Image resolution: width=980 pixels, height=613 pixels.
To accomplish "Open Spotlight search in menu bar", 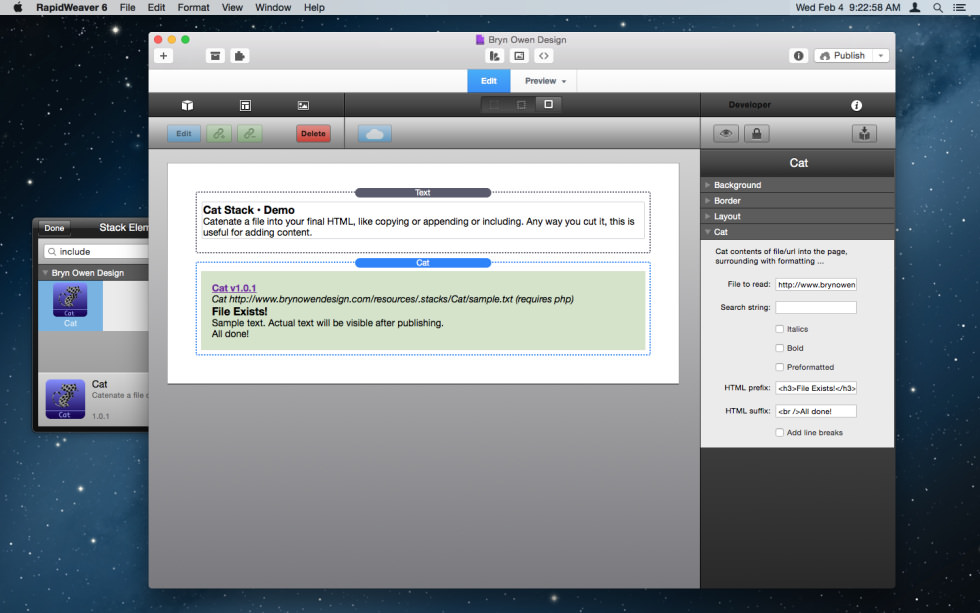I will 938,7.
